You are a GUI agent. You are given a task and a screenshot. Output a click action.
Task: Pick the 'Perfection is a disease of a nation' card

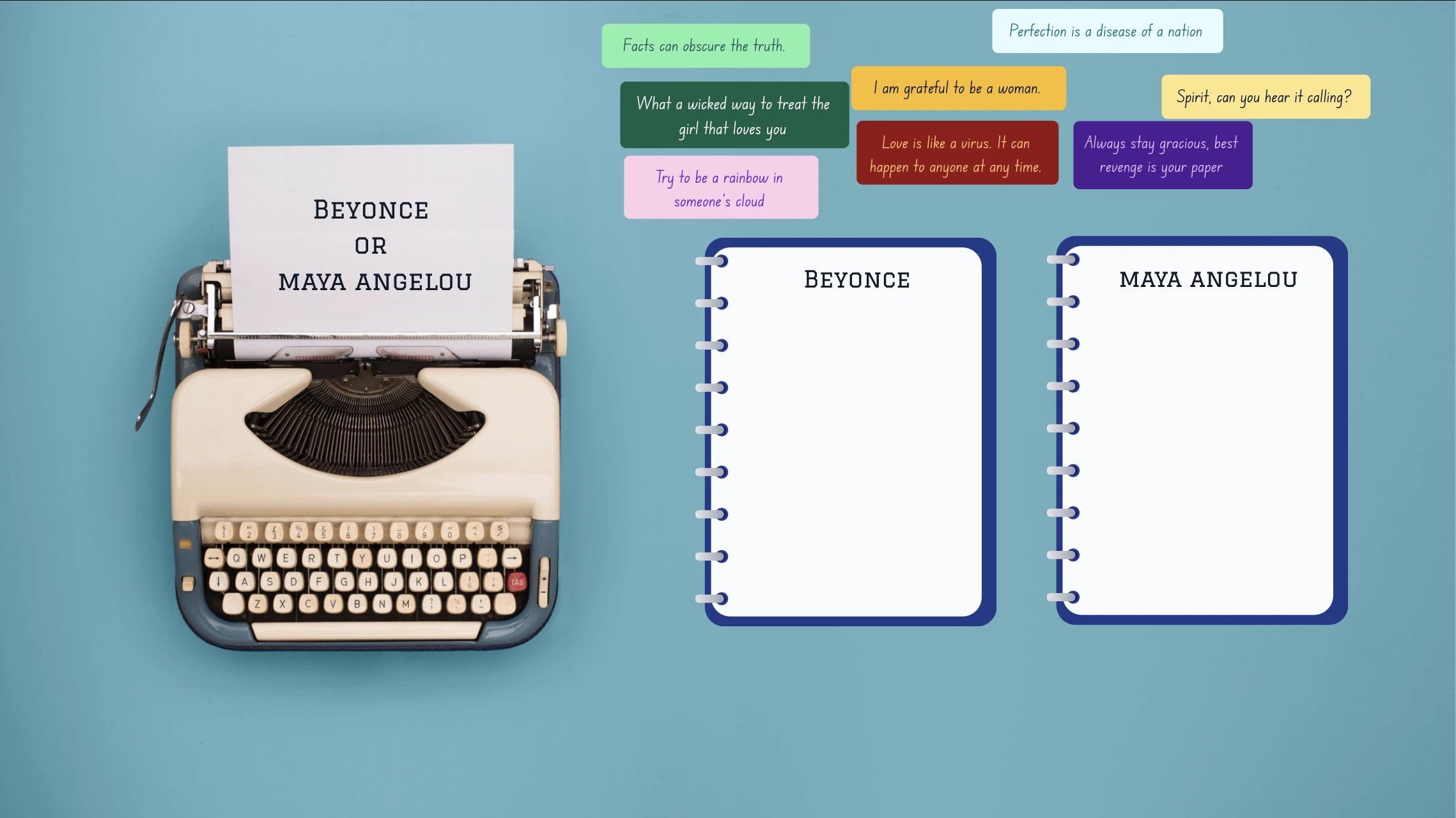[x=1107, y=31]
